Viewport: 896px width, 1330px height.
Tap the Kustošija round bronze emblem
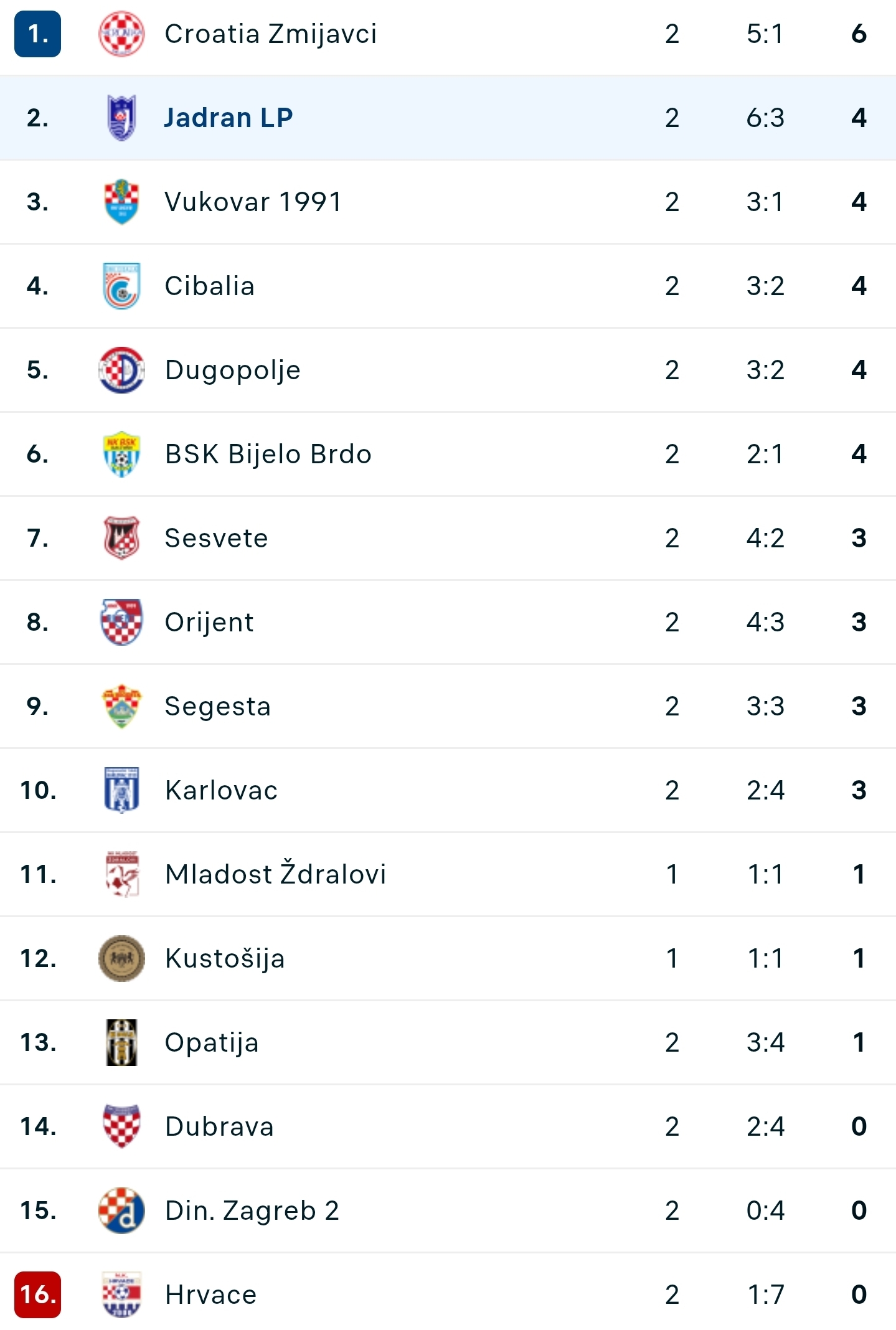[x=121, y=958]
